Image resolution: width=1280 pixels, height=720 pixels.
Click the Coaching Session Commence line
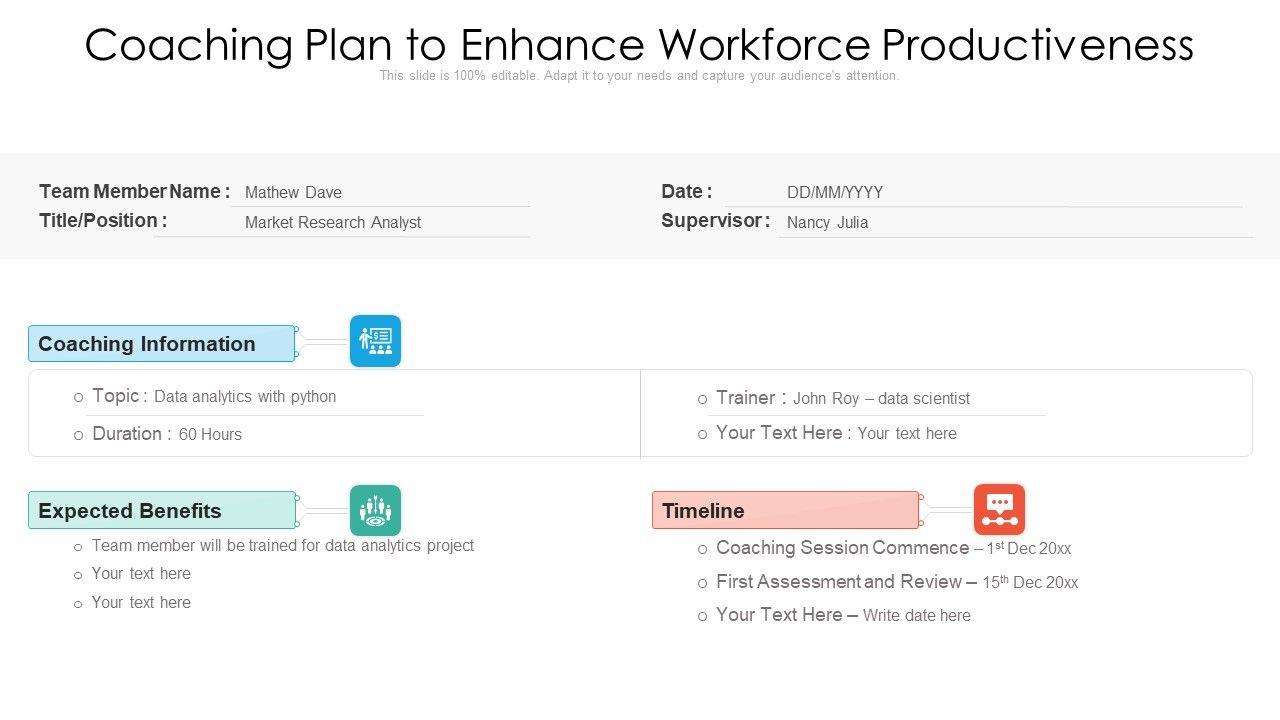tap(893, 548)
